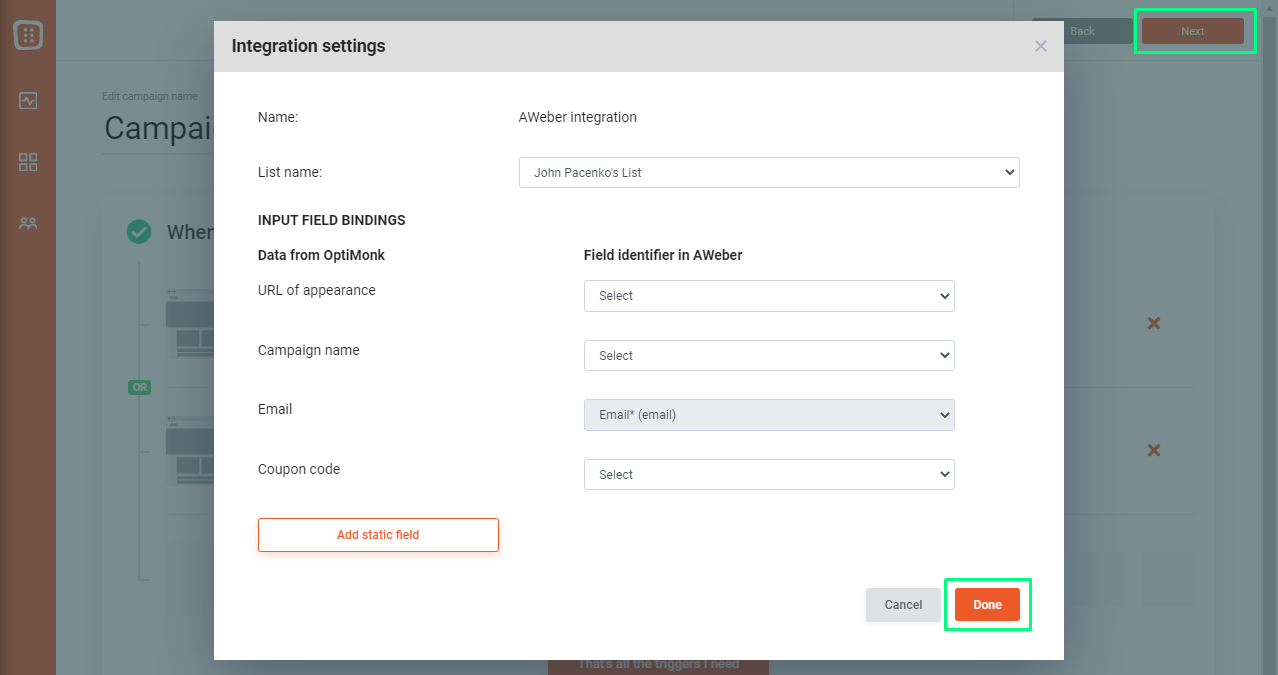Click the campaign name field in the background
The height and width of the screenshot is (675, 1278).
(158, 128)
